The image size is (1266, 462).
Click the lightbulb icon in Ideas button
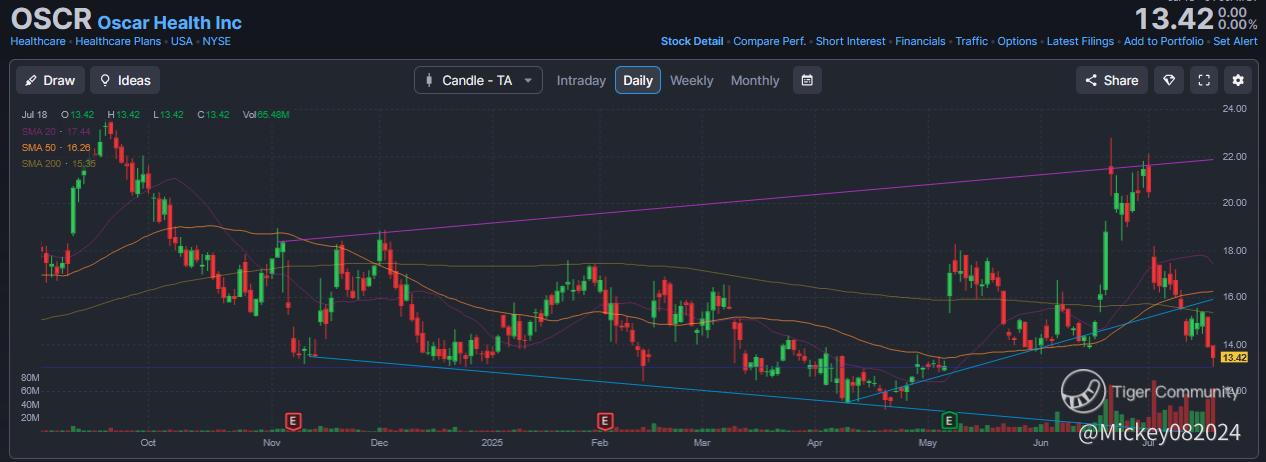[105, 80]
